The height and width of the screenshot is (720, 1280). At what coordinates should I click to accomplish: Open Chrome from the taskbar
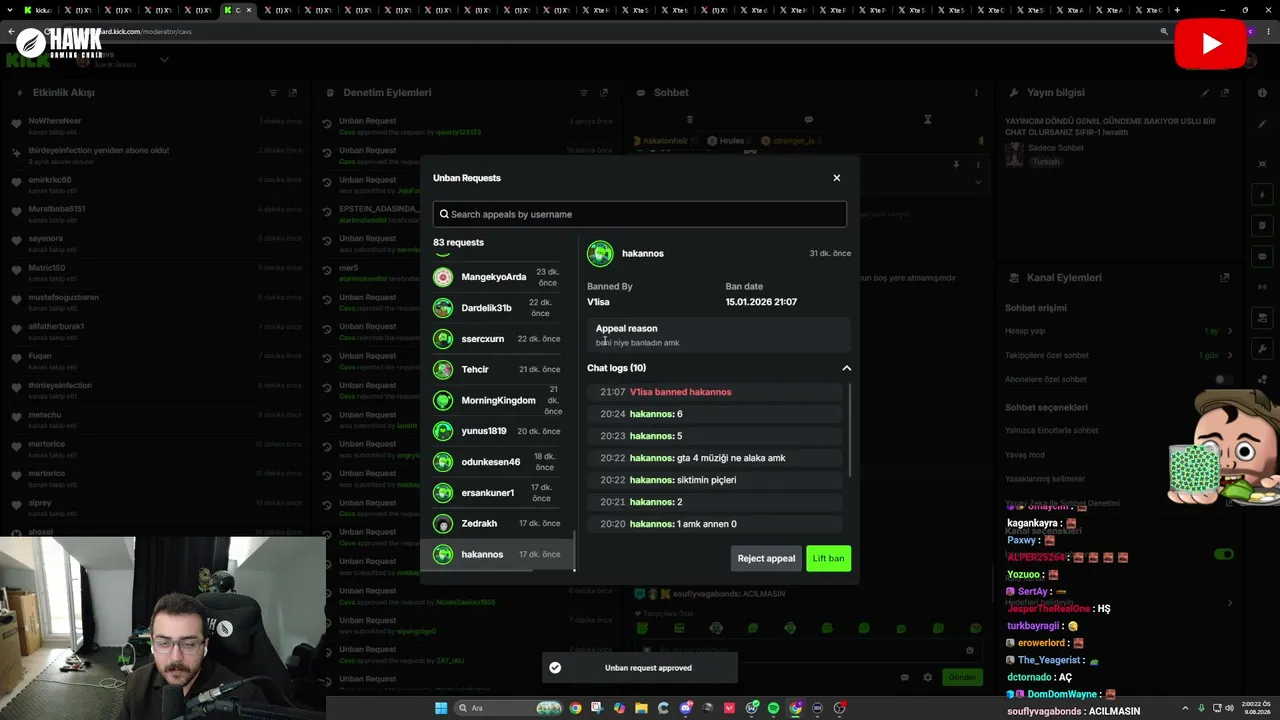[575, 708]
